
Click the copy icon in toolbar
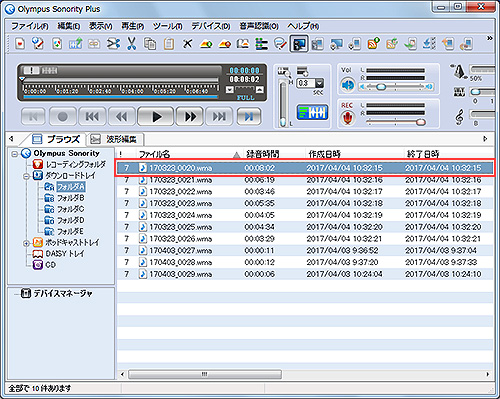click(150, 44)
